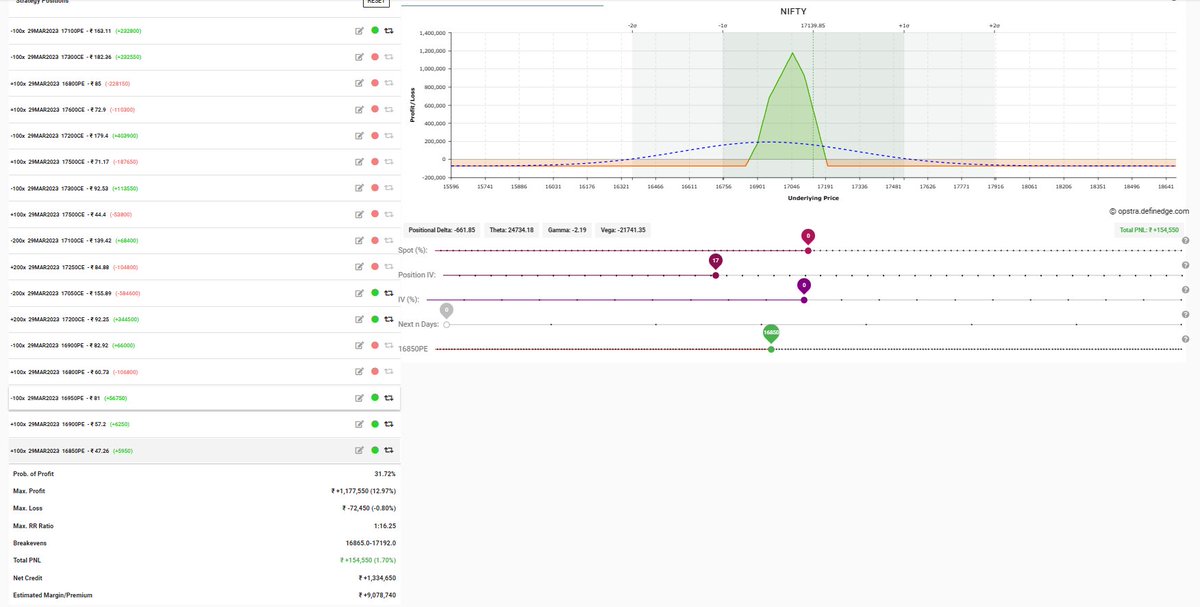1200x607 pixels.
Task: Click the Prob. of Profit 31.72% value
Action: click(384, 473)
